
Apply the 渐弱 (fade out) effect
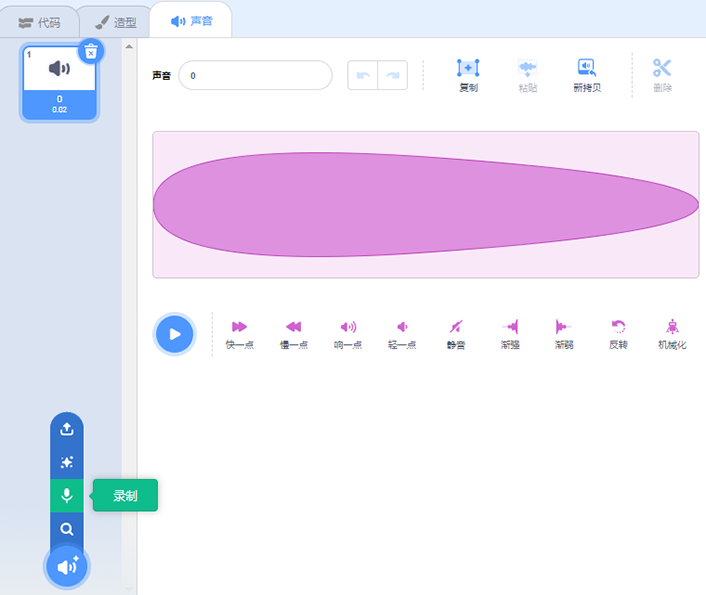pyautogui.click(x=563, y=327)
